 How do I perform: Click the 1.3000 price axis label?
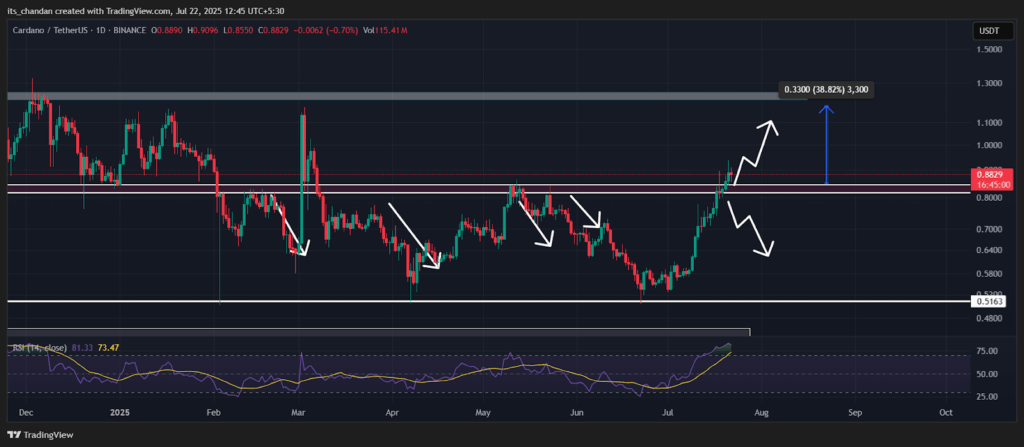pos(987,84)
